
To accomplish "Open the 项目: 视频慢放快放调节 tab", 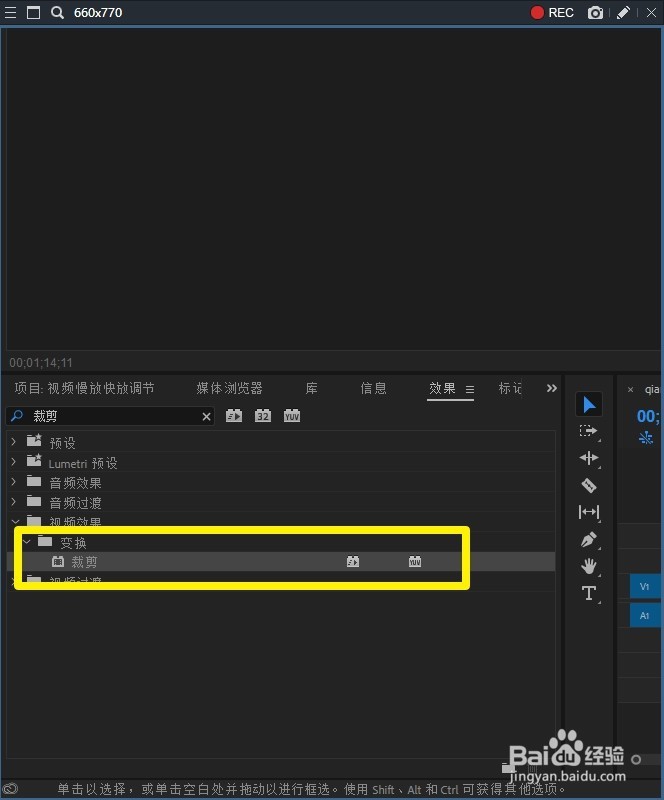I will [x=84, y=388].
